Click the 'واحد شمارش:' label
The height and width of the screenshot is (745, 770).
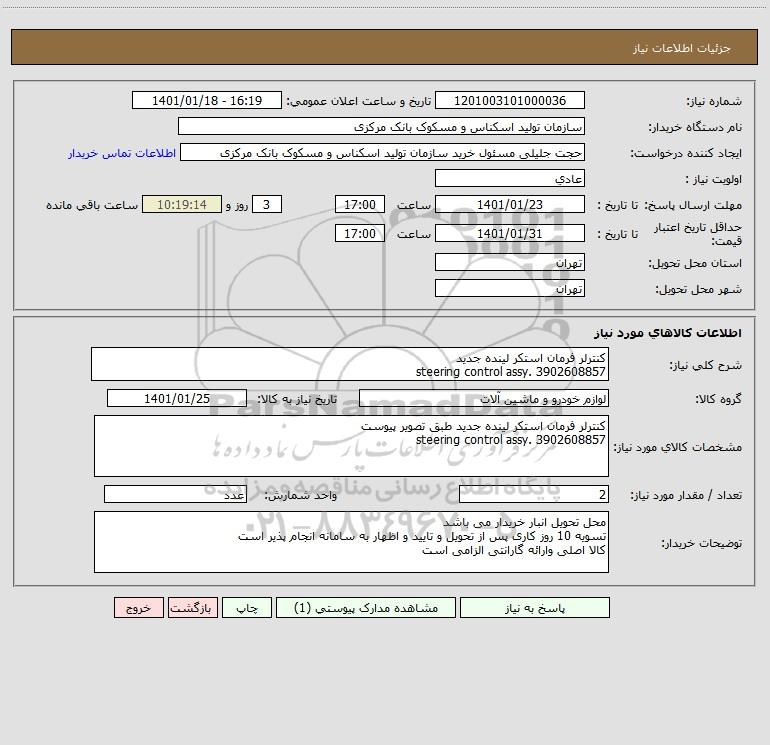point(301,496)
